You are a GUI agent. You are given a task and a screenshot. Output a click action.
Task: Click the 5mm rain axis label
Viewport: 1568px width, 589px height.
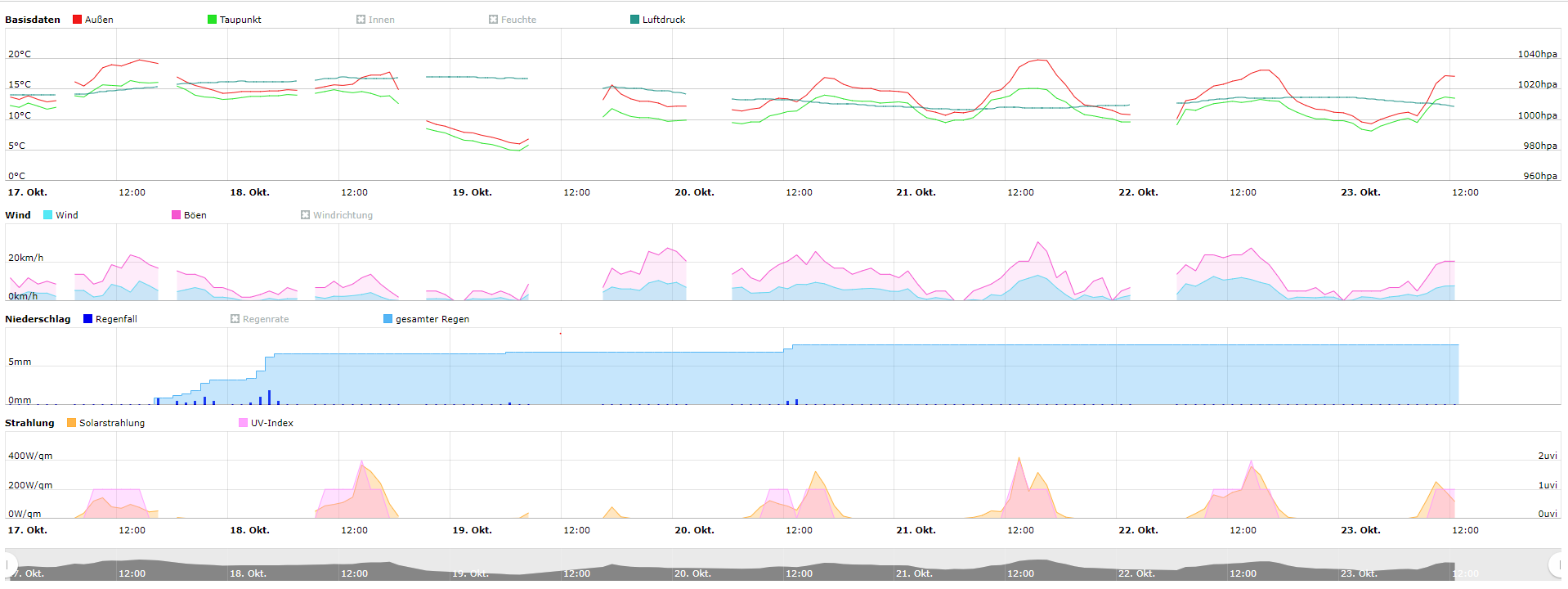pos(20,362)
